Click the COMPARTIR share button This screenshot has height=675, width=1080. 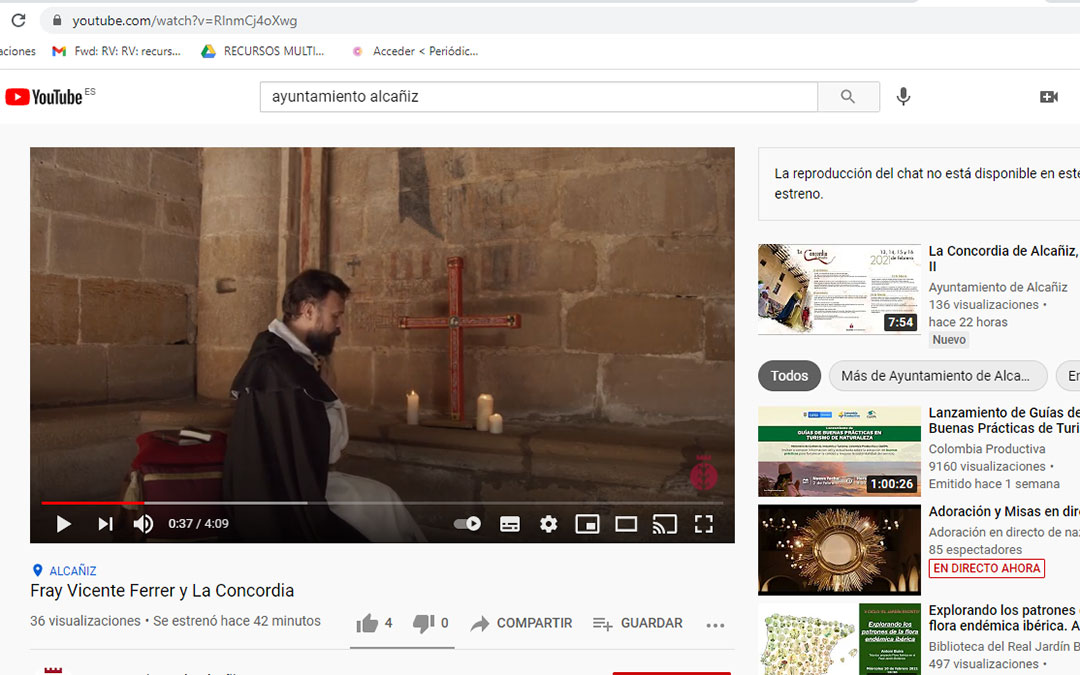tap(521, 623)
